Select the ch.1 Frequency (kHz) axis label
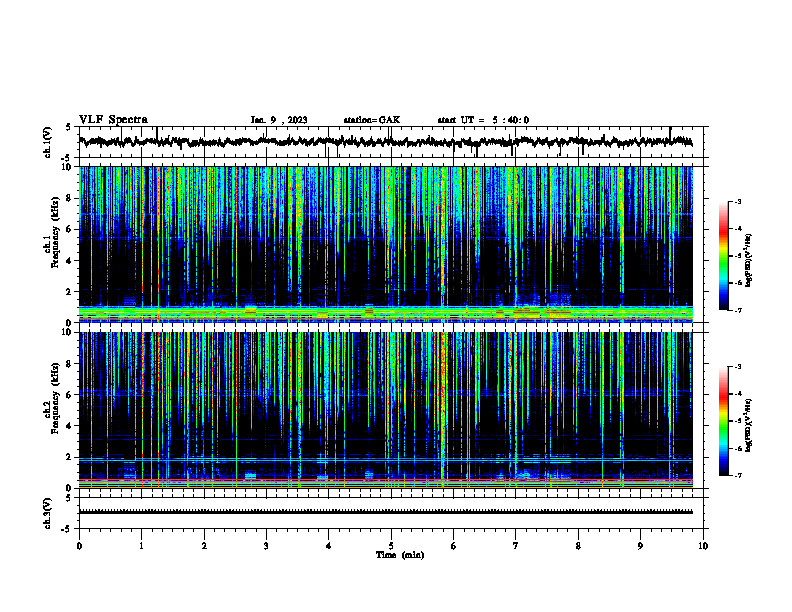 (x=52, y=244)
